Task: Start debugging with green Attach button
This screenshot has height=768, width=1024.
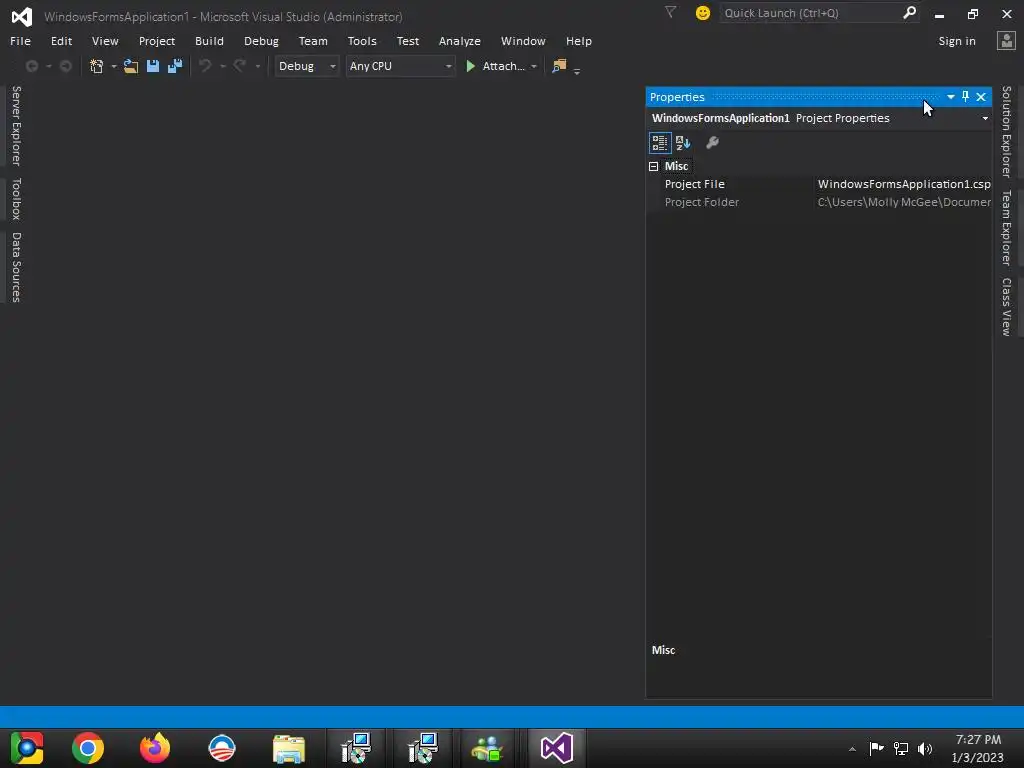Action: pyautogui.click(x=494, y=66)
